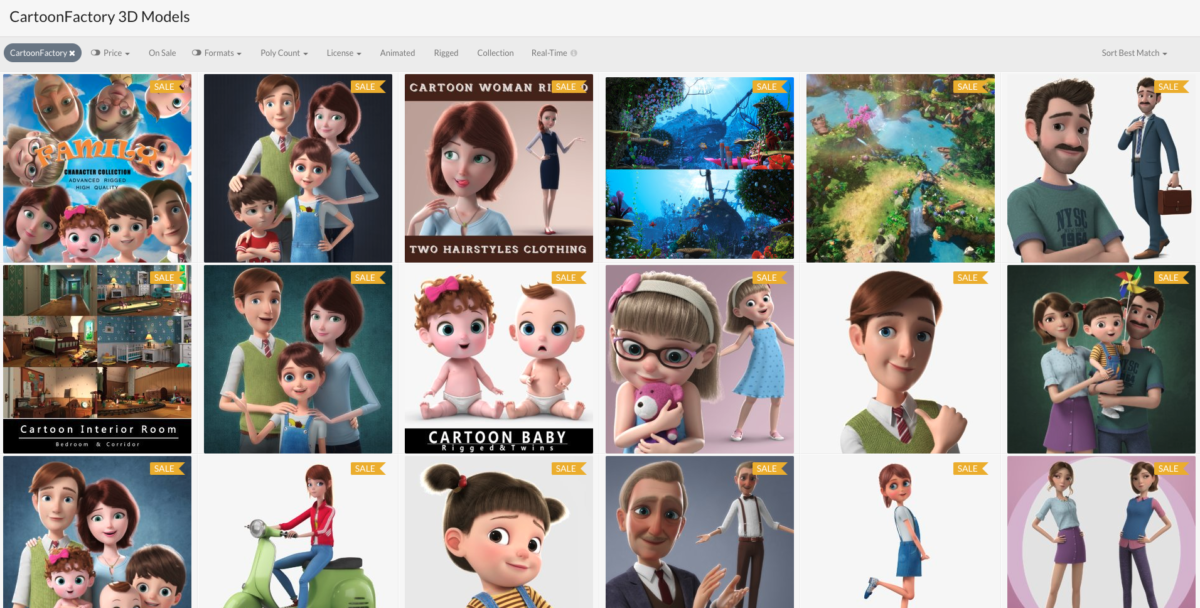Enable the Real-Time filter

[548, 53]
